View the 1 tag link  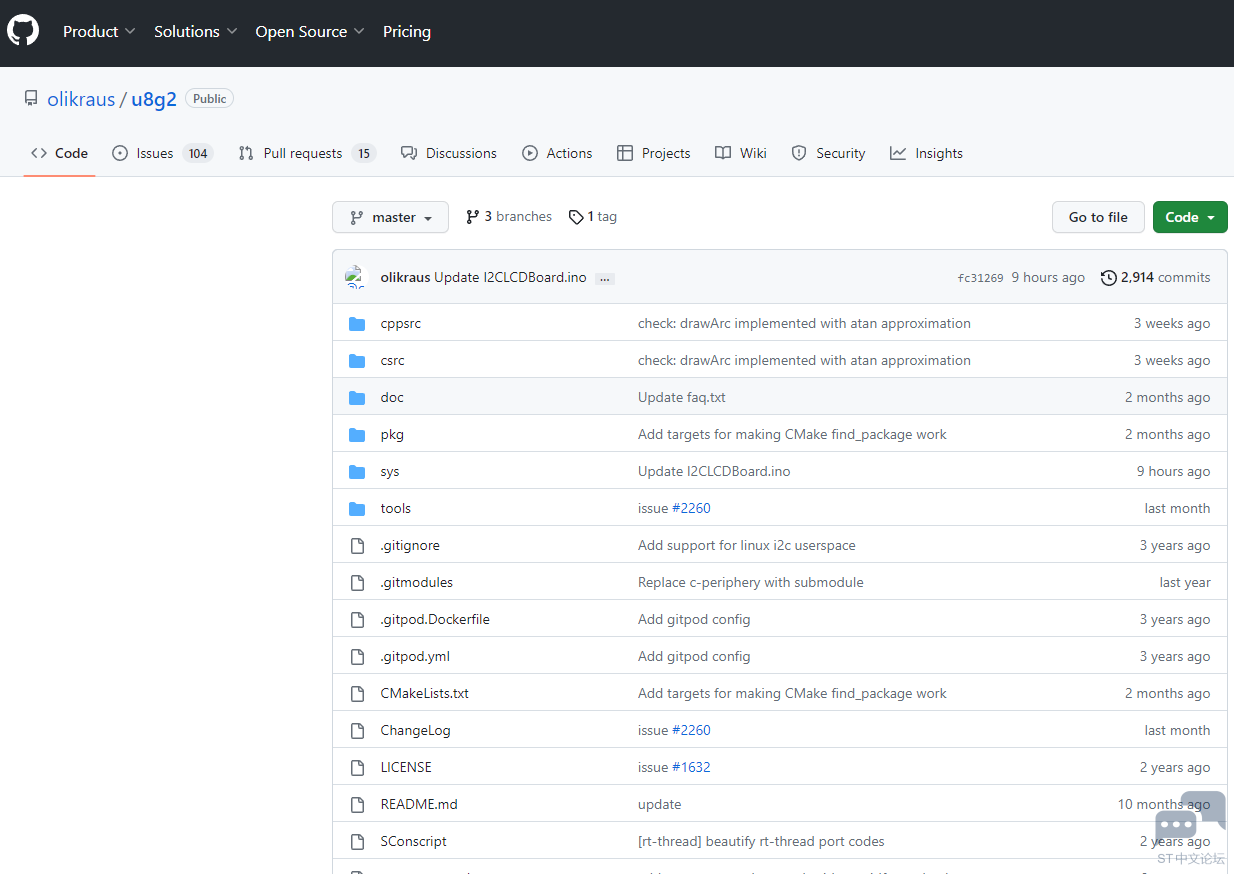592,217
